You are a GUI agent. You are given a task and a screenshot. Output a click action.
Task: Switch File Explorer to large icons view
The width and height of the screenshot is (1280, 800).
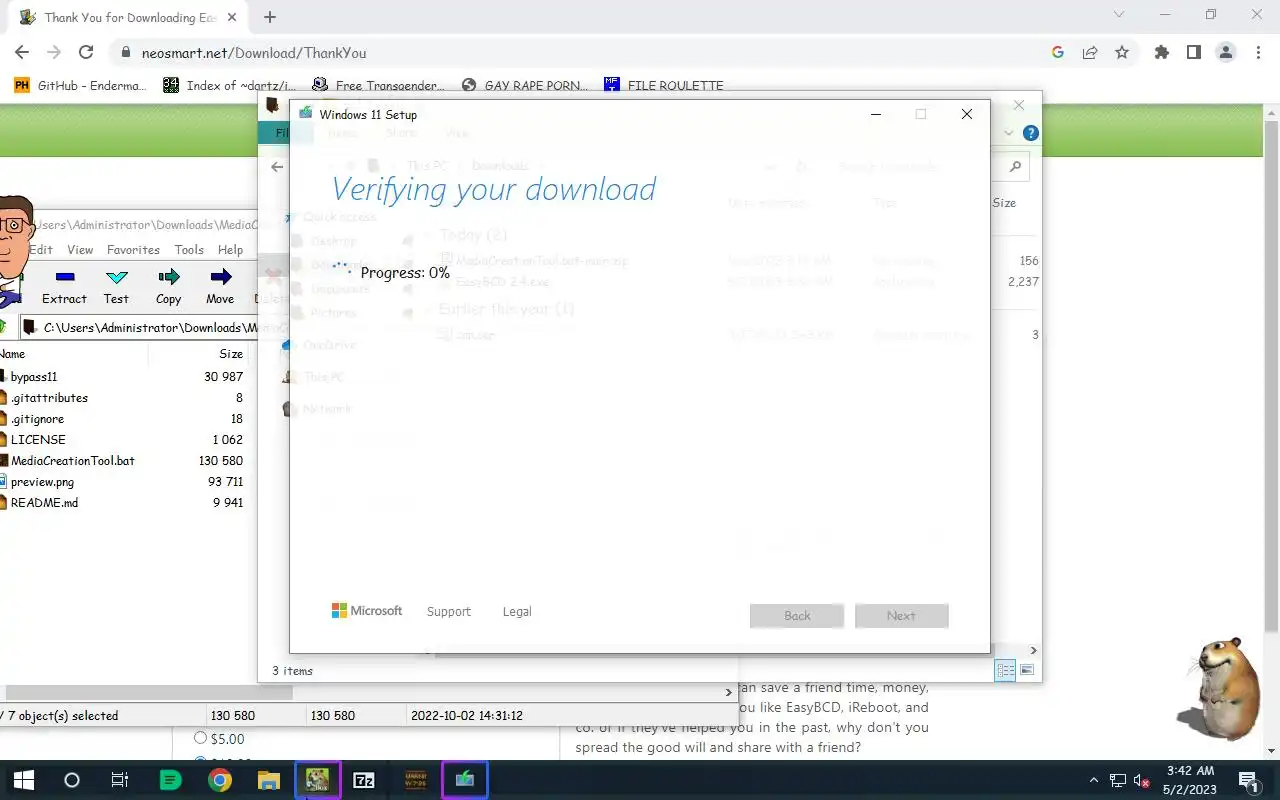point(1027,671)
